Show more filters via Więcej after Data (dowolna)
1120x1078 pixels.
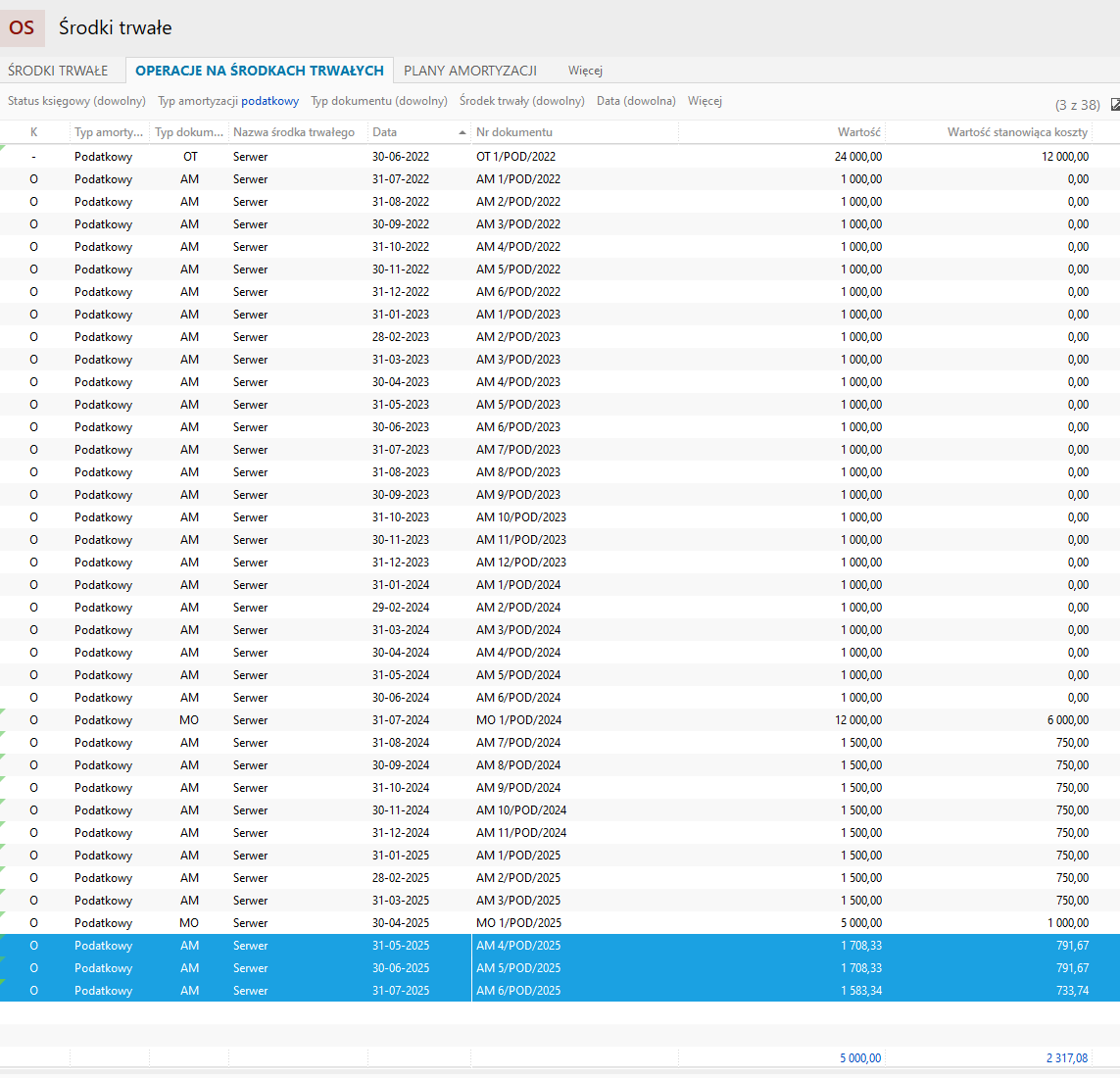pyautogui.click(x=705, y=101)
